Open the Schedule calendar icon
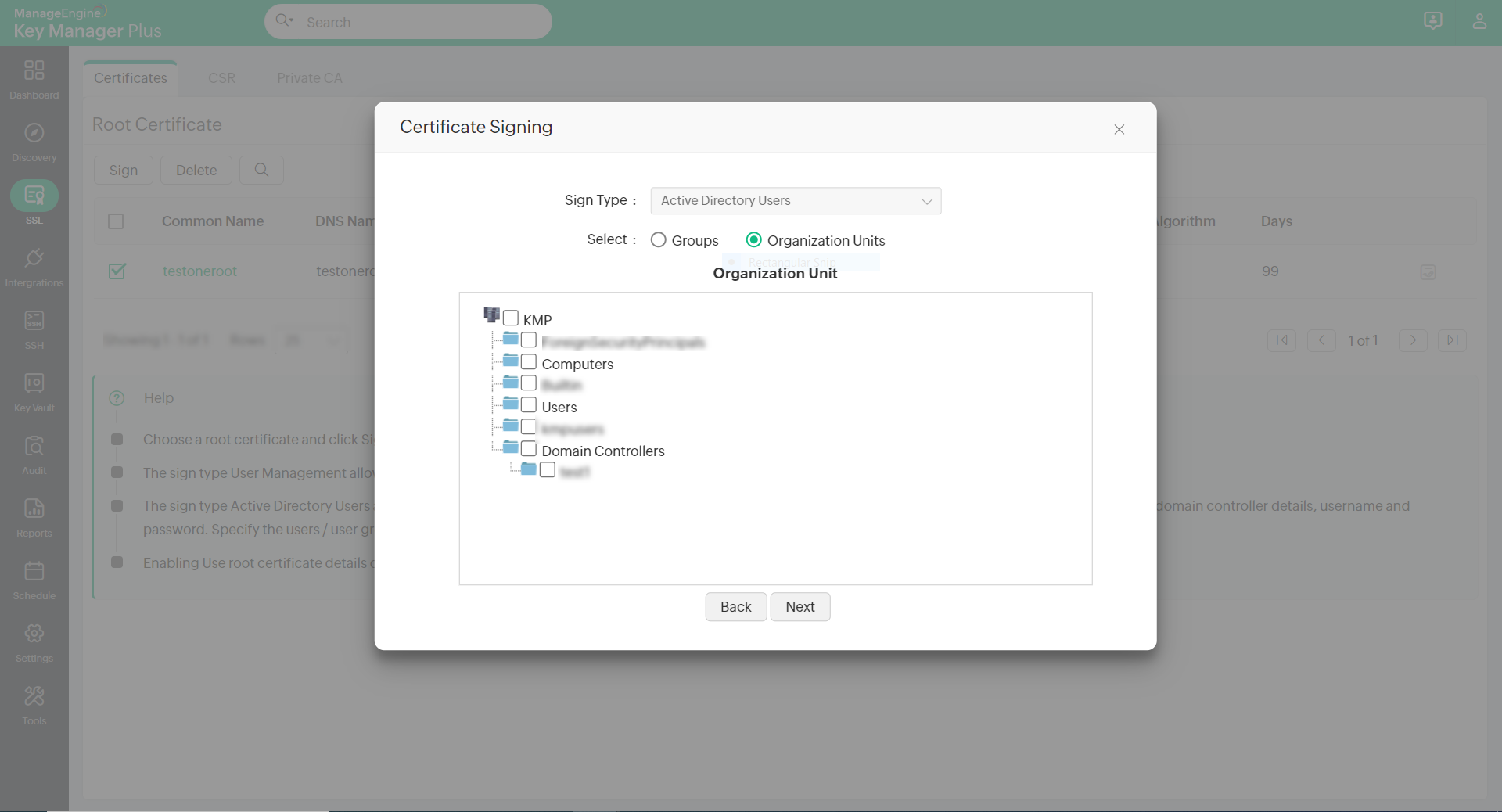 34,571
